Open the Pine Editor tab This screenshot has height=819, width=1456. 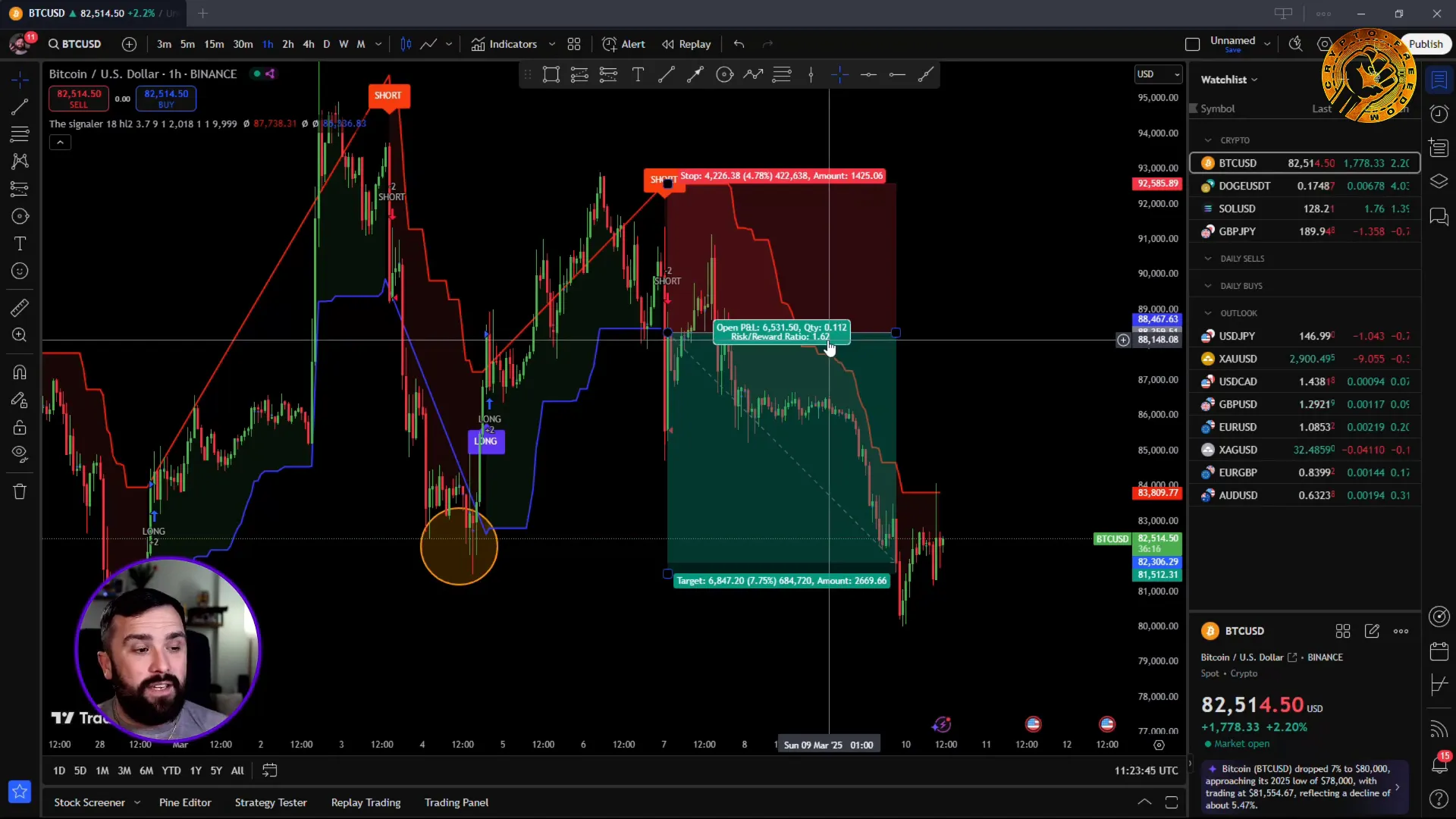[x=185, y=802]
